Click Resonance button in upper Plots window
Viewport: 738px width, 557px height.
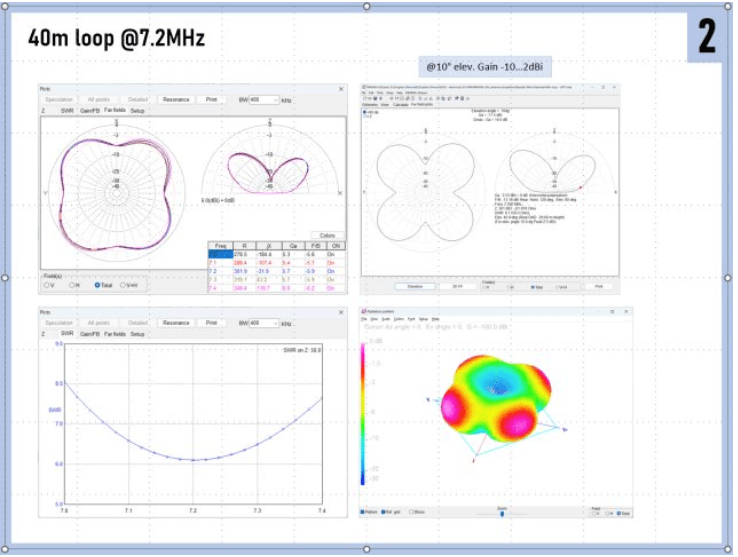(176, 100)
